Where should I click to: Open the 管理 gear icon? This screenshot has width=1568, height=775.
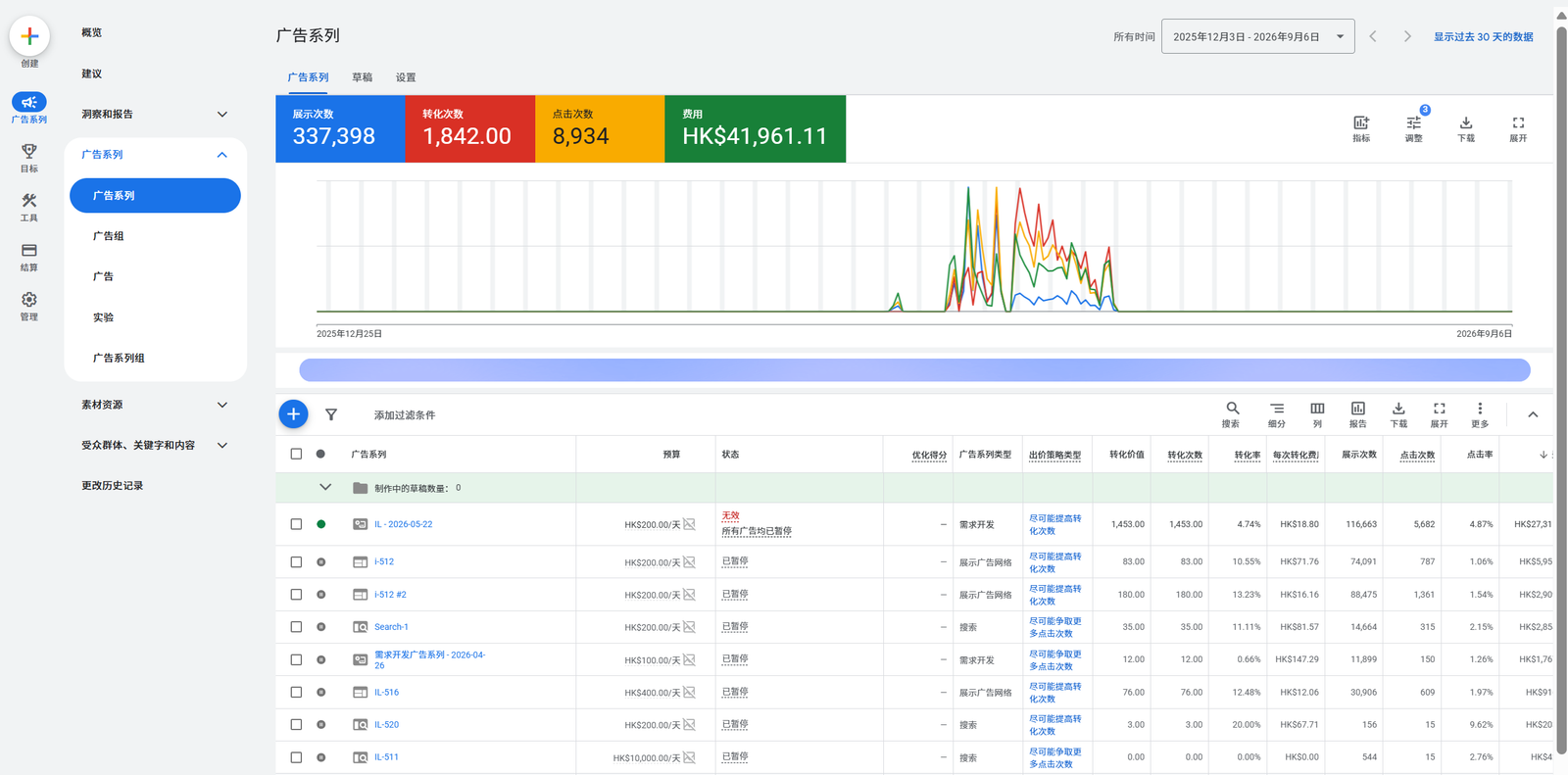point(29,300)
